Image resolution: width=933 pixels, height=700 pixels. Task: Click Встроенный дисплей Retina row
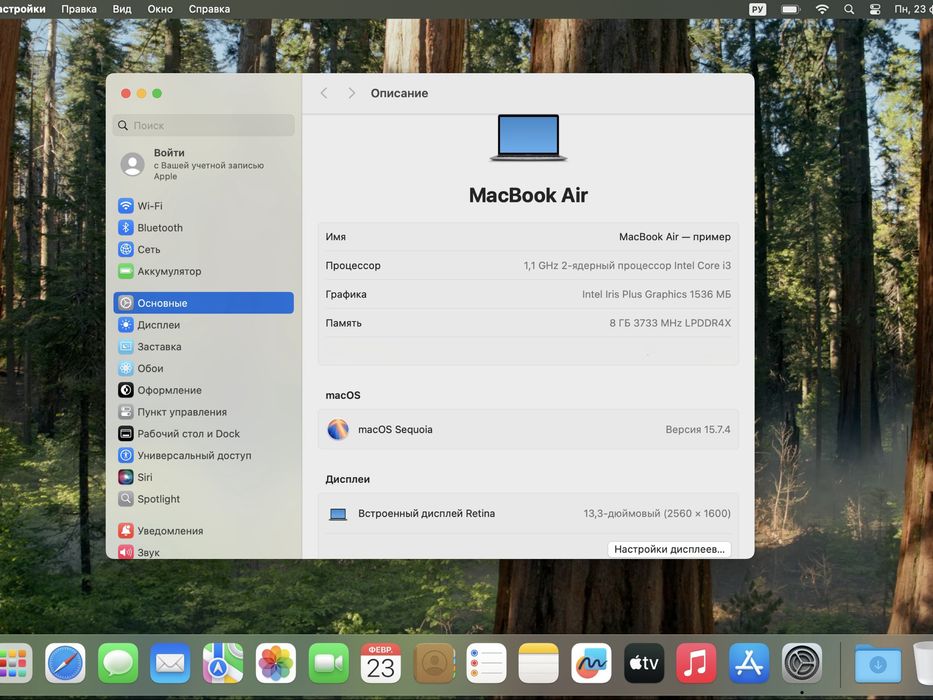click(528, 513)
